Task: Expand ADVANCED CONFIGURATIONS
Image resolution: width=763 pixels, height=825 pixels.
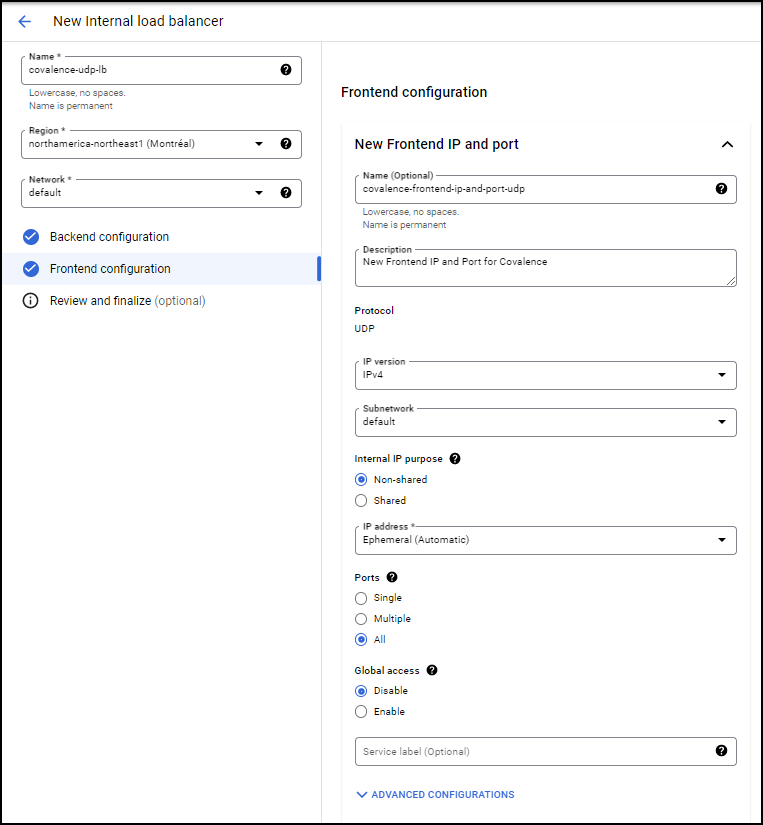Action: (435, 794)
